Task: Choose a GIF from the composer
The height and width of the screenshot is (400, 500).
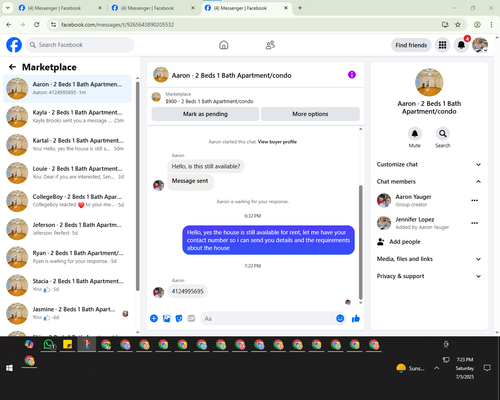Action: [191, 318]
